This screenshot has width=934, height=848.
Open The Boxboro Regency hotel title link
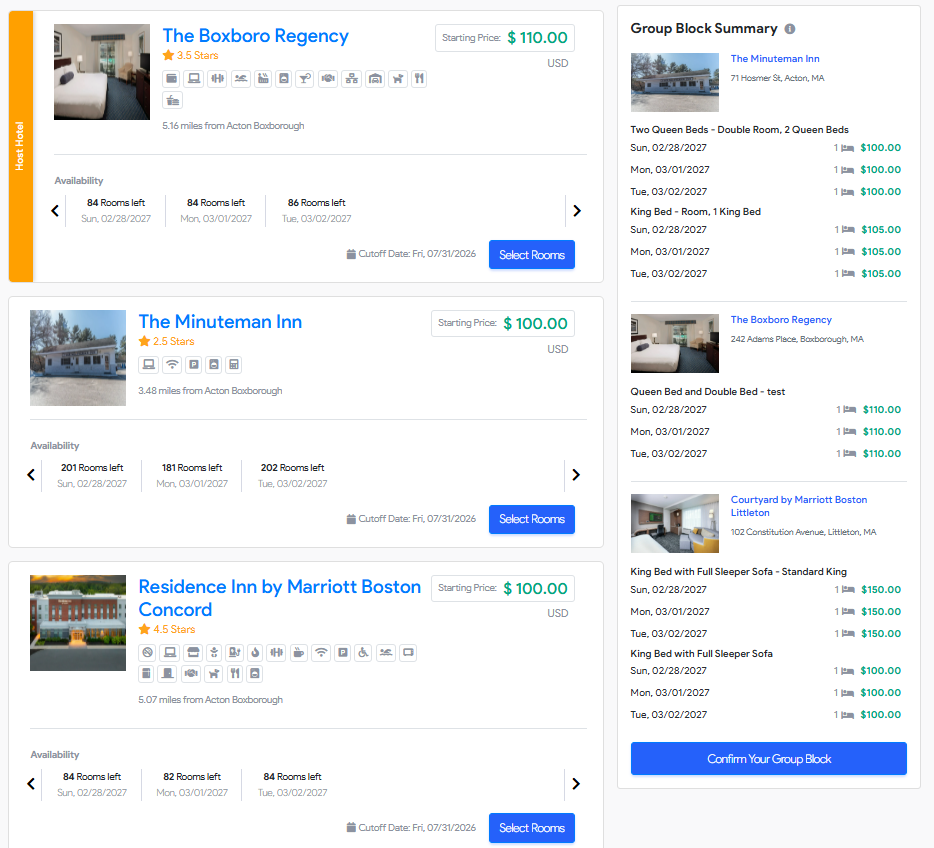(256, 36)
